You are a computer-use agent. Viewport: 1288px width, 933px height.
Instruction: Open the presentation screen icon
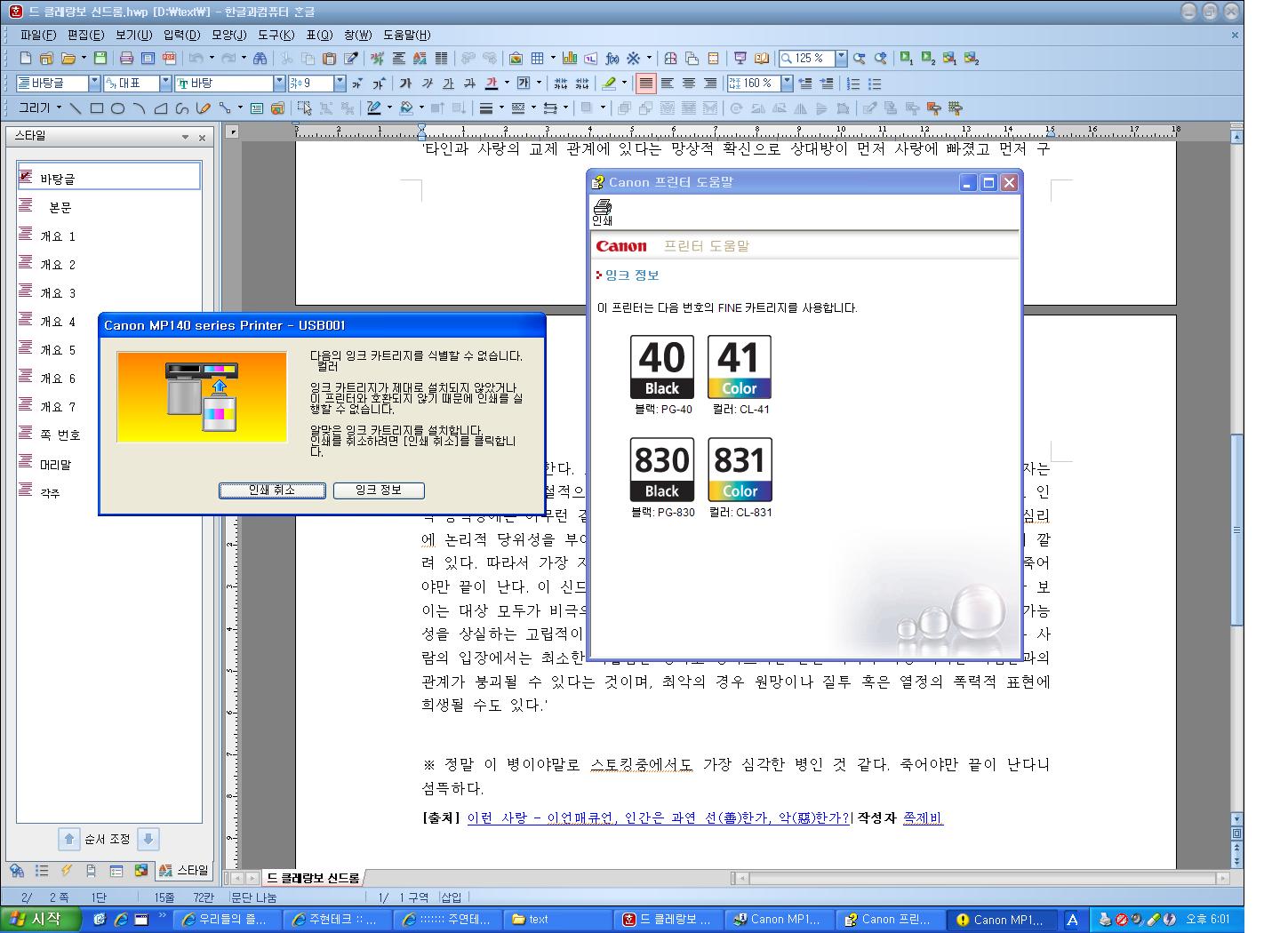[x=740, y=59]
